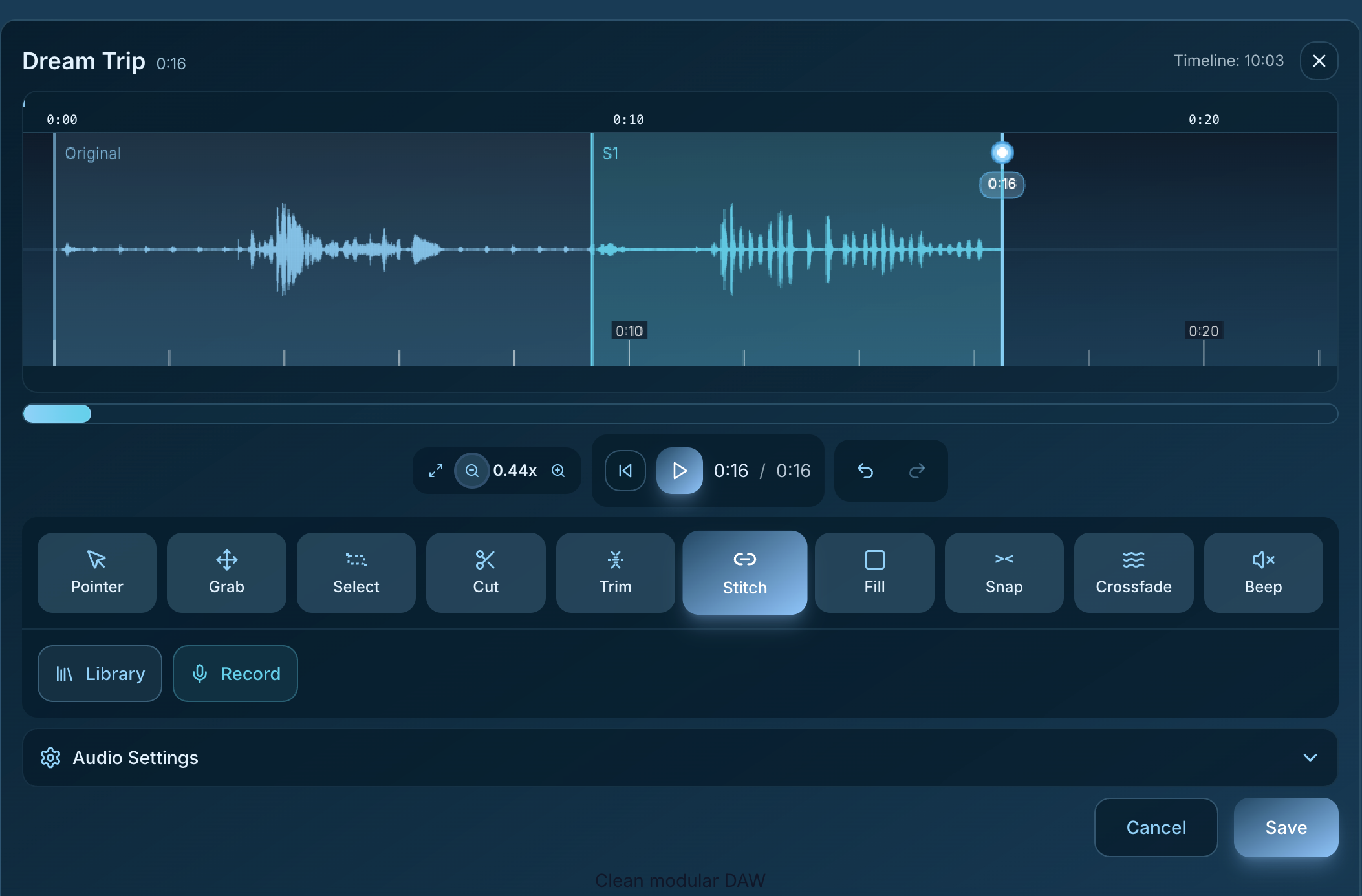Save the Dream Trip project

point(1285,827)
